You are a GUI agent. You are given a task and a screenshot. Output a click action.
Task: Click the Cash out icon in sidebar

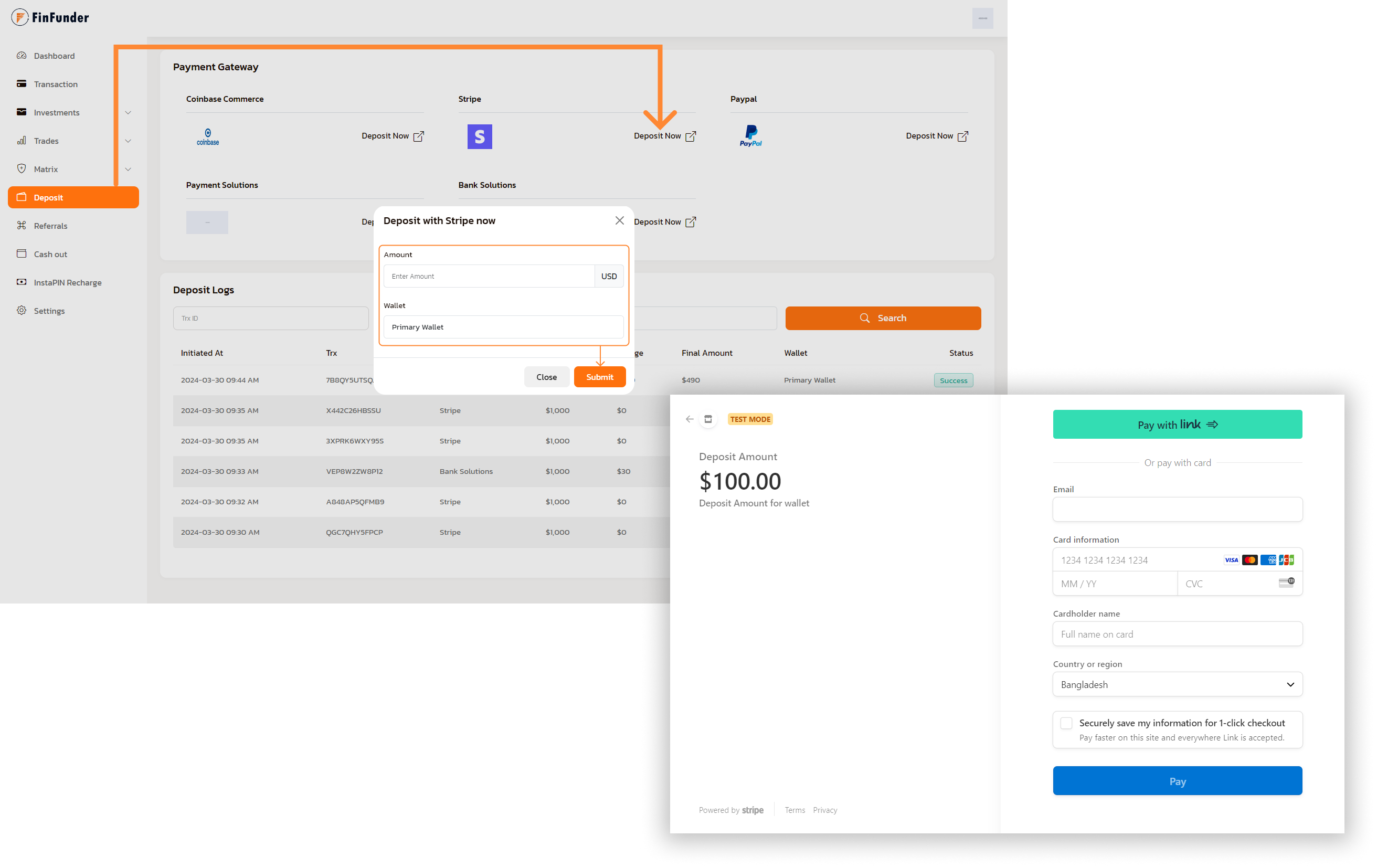[22, 254]
